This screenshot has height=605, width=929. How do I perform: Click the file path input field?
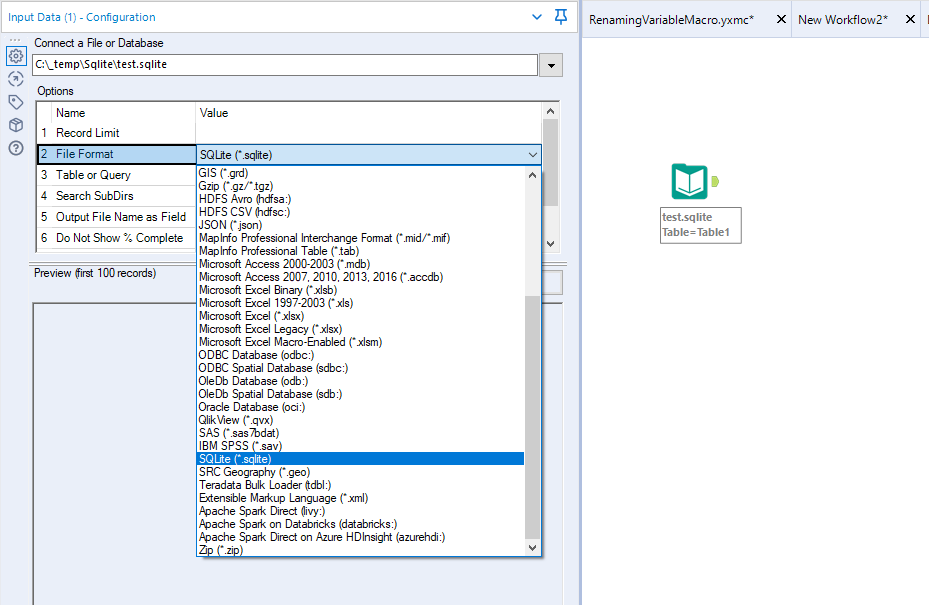coord(285,65)
